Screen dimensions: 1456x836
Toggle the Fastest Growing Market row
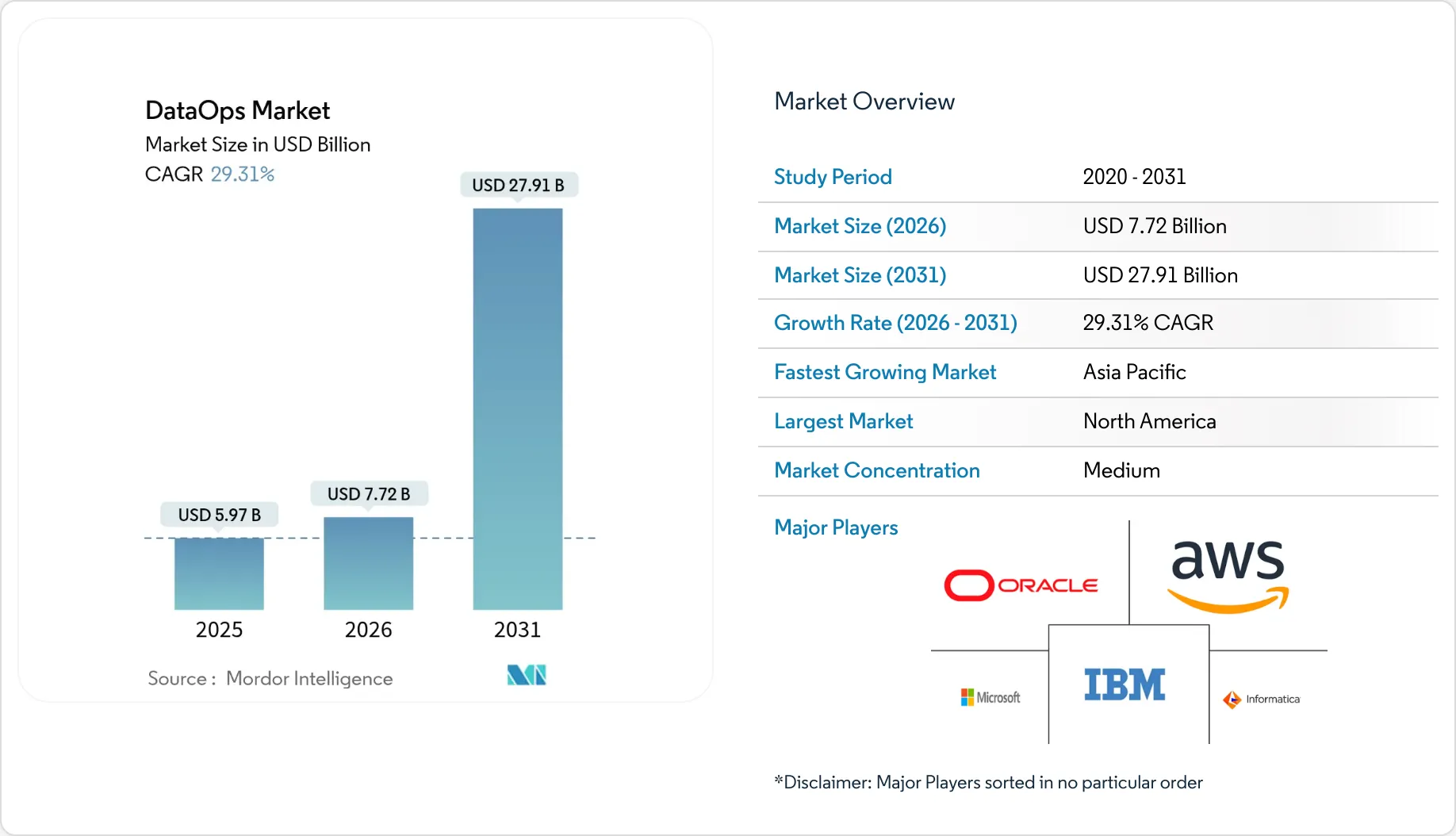pos(884,372)
